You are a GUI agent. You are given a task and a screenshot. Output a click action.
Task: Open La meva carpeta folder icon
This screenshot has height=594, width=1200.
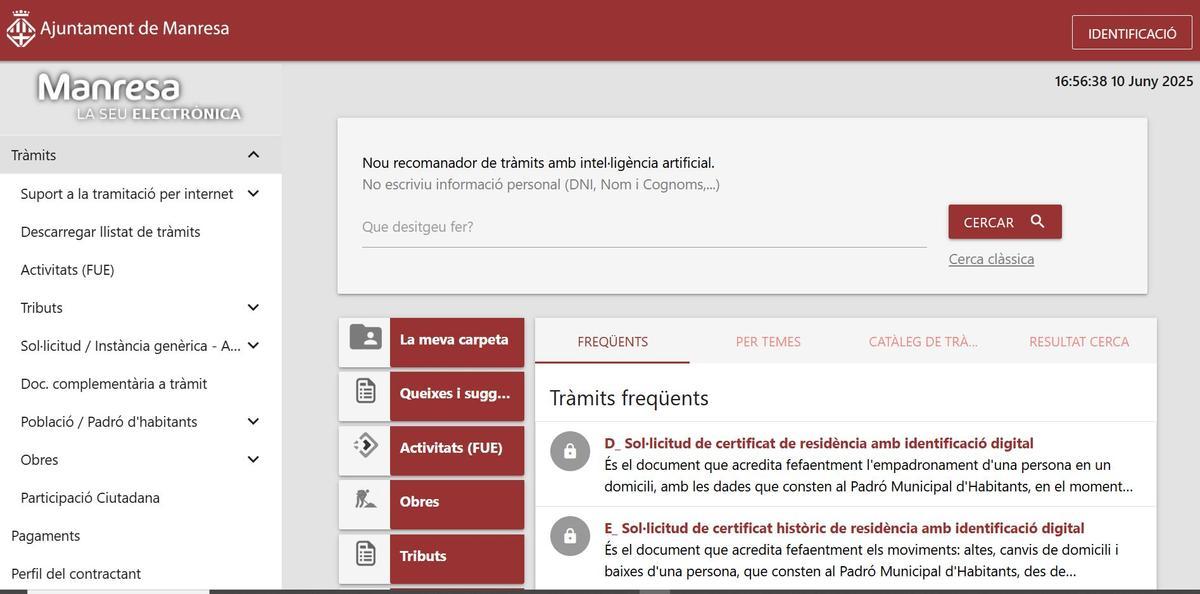click(365, 338)
